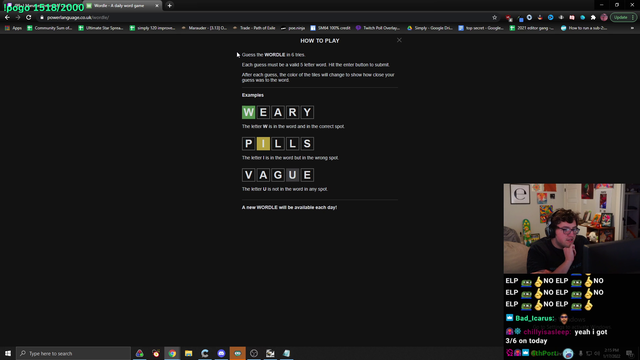Viewport: 640px width, 360px height.
Task: Open the top secret Google doc bookmark
Action: click(481, 28)
